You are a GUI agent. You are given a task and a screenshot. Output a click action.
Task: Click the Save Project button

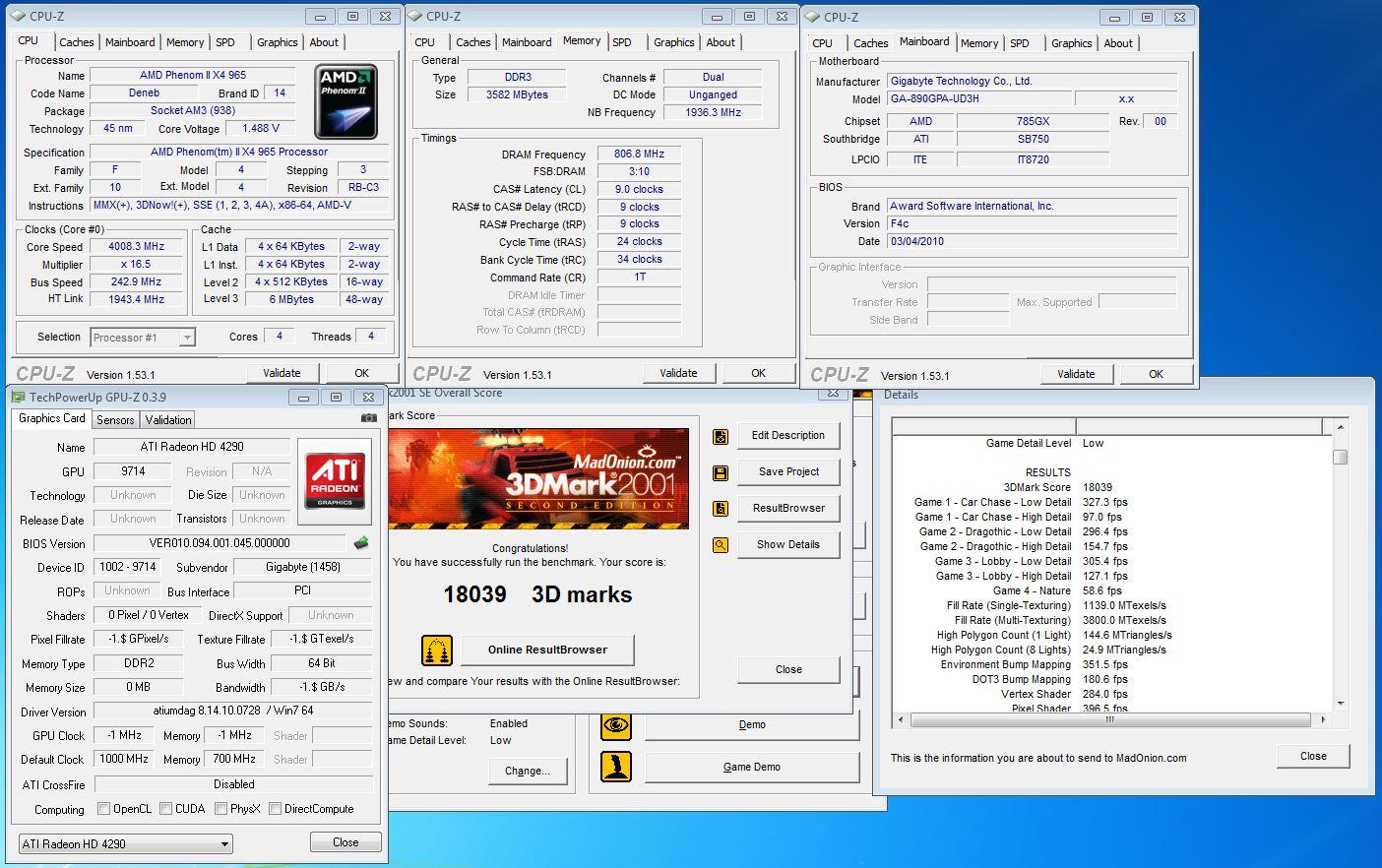pos(788,471)
